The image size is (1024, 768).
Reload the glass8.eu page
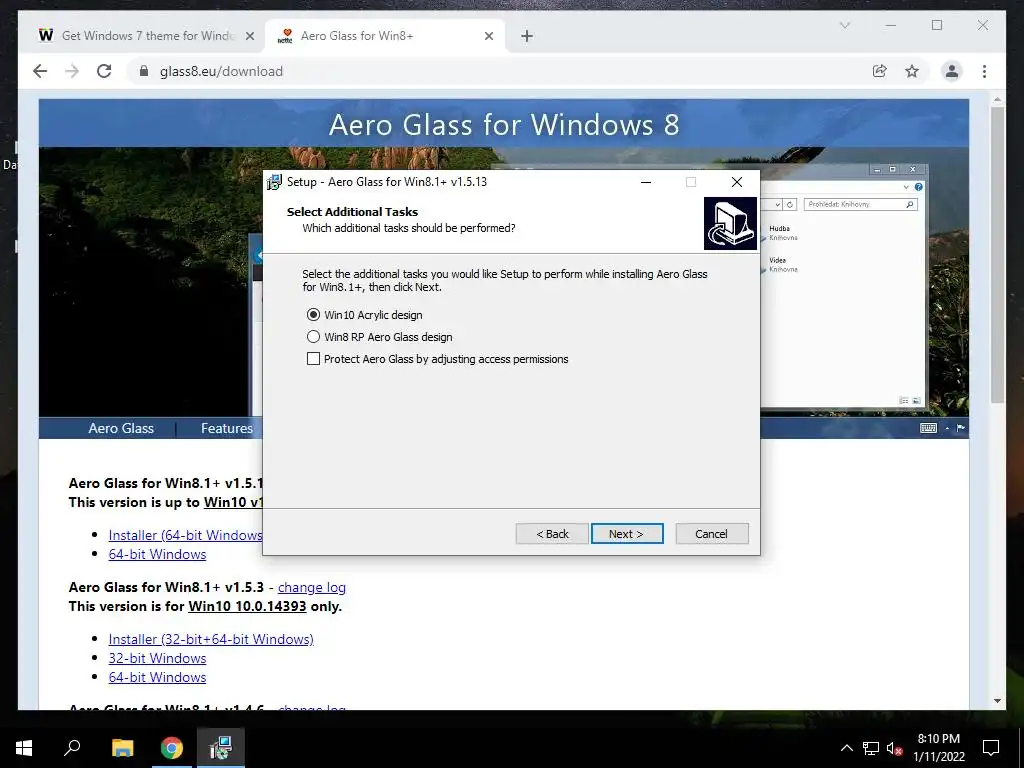pos(104,71)
